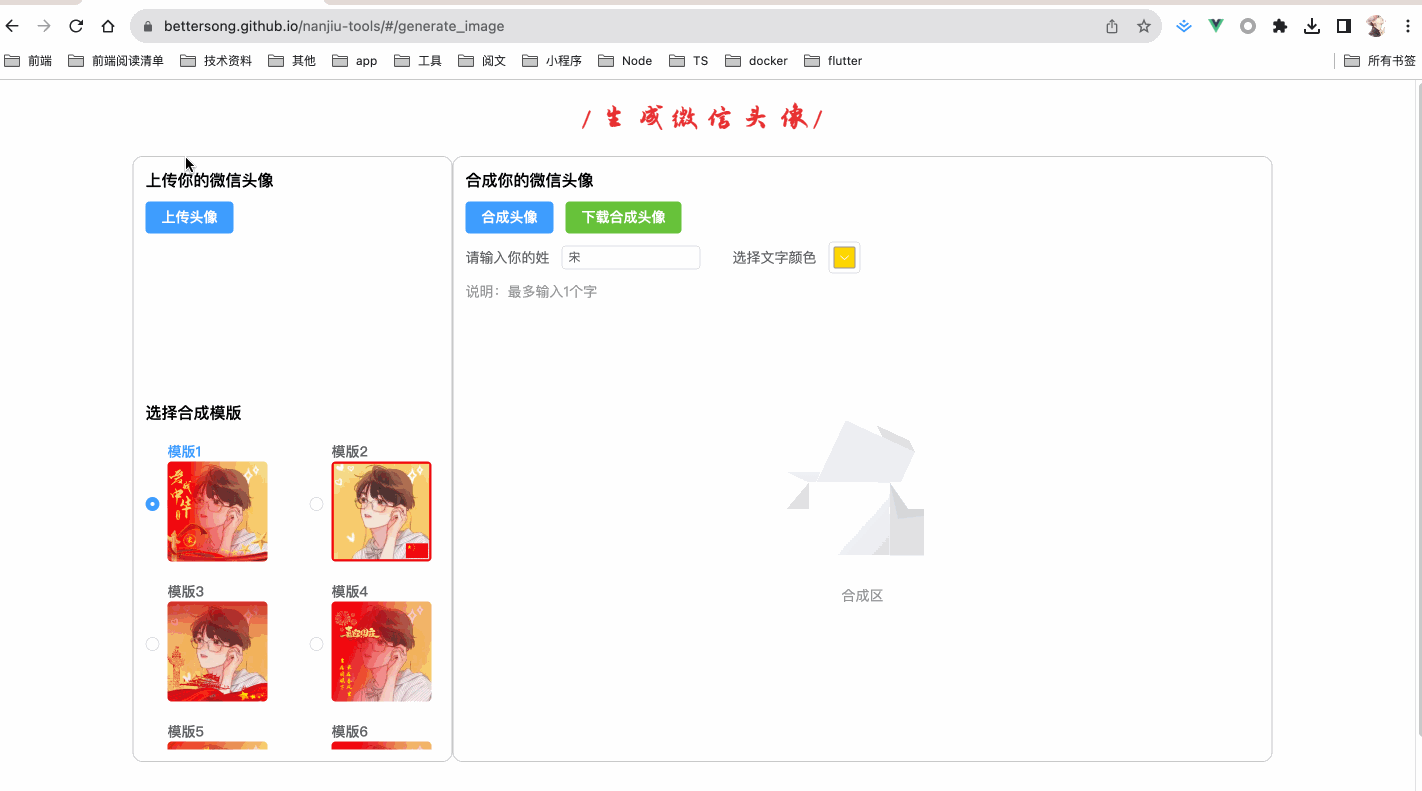This screenshot has width=1422, height=791.
Task: Open the Vue devtools extension
Action: (x=1216, y=26)
